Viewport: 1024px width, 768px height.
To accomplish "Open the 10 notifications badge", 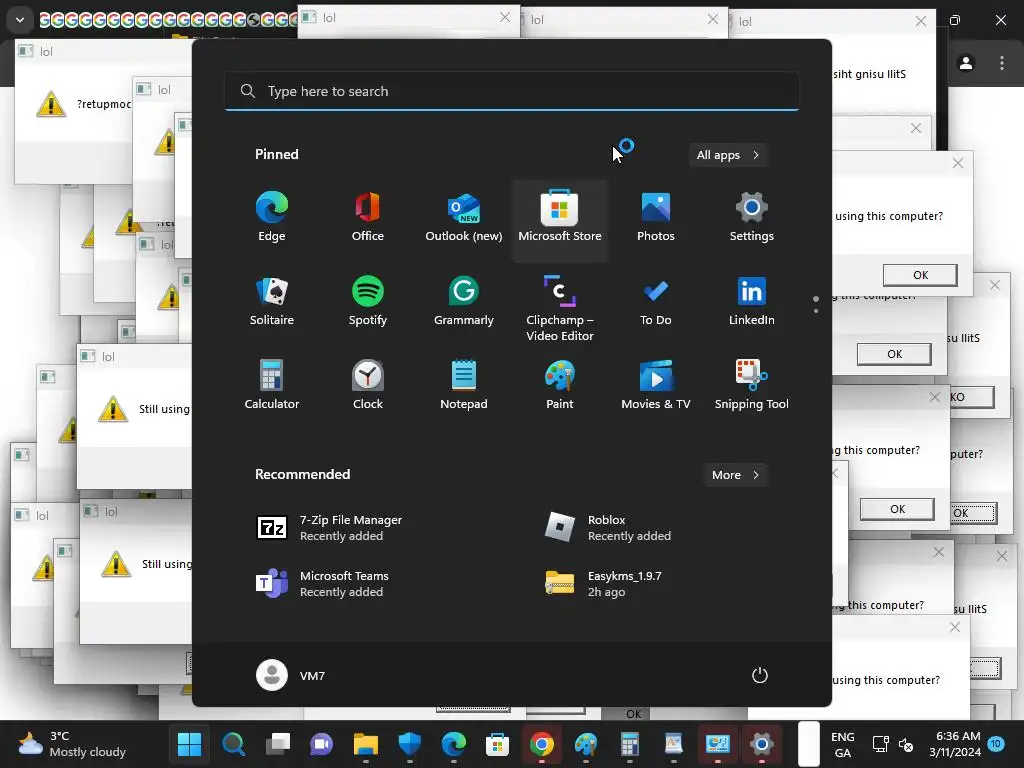I will tap(995, 744).
